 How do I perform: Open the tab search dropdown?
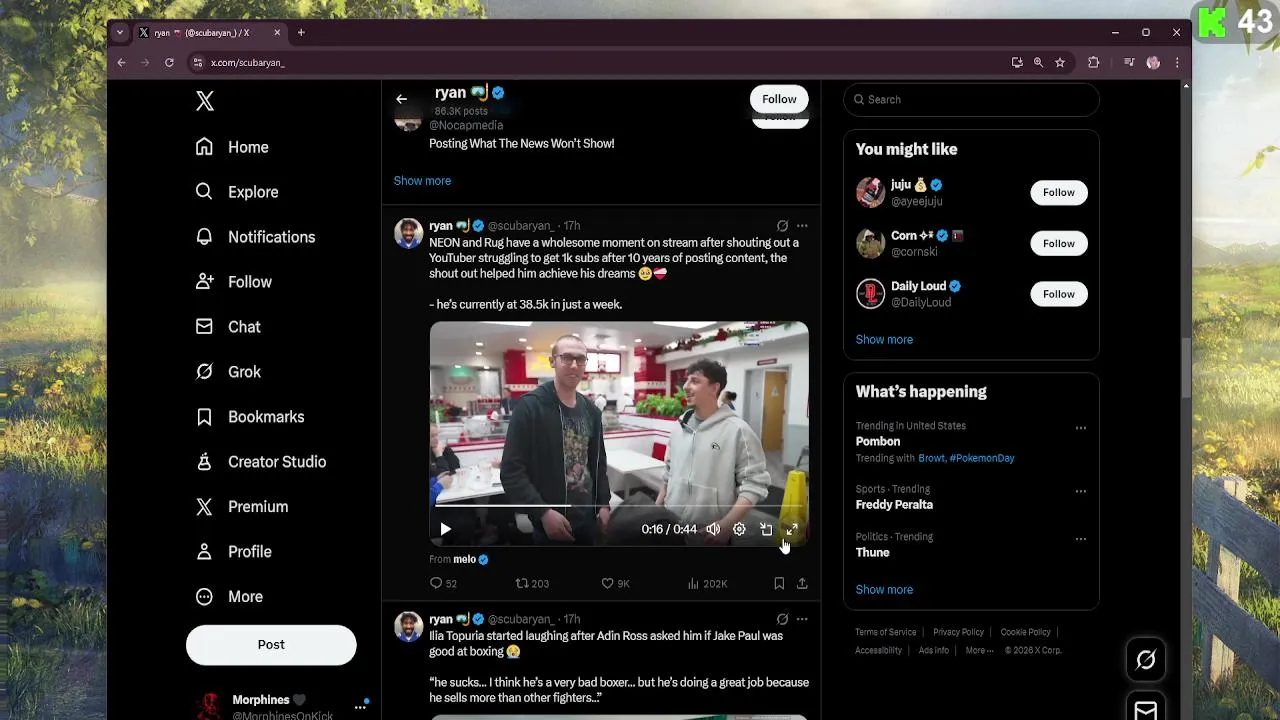pyautogui.click(x=120, y=33)
